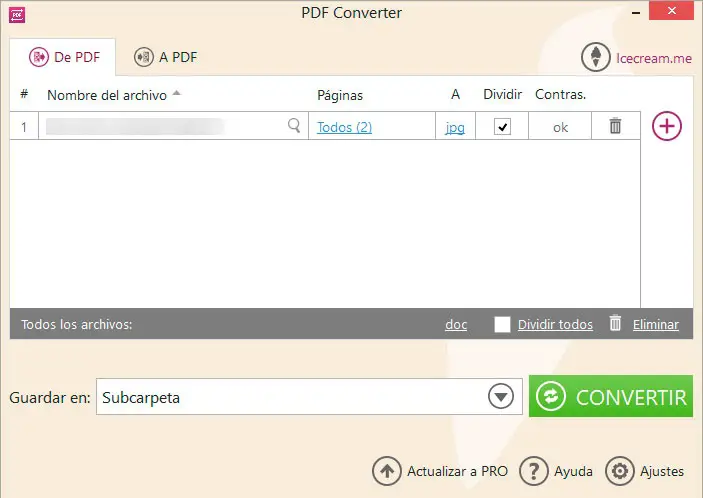
Task: Click the Dividir column header
Action: point(502,94)
